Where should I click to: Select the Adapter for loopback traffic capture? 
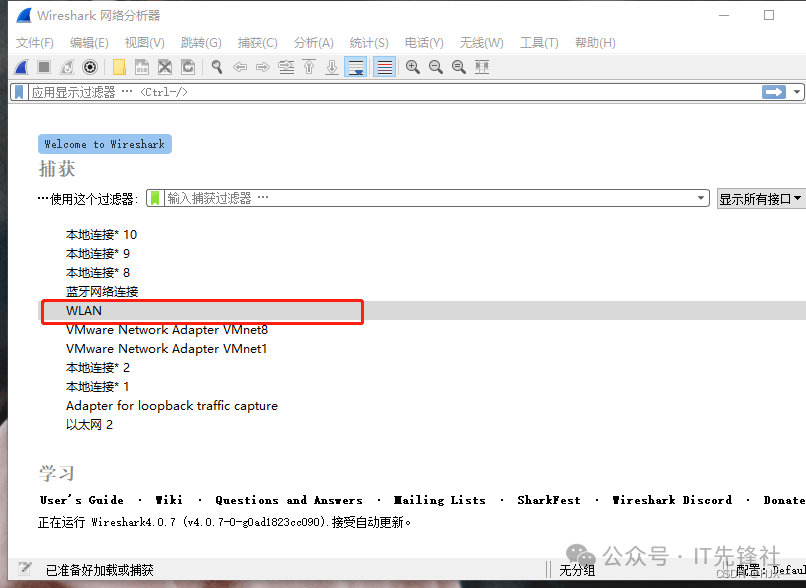(x=172, y=406)
